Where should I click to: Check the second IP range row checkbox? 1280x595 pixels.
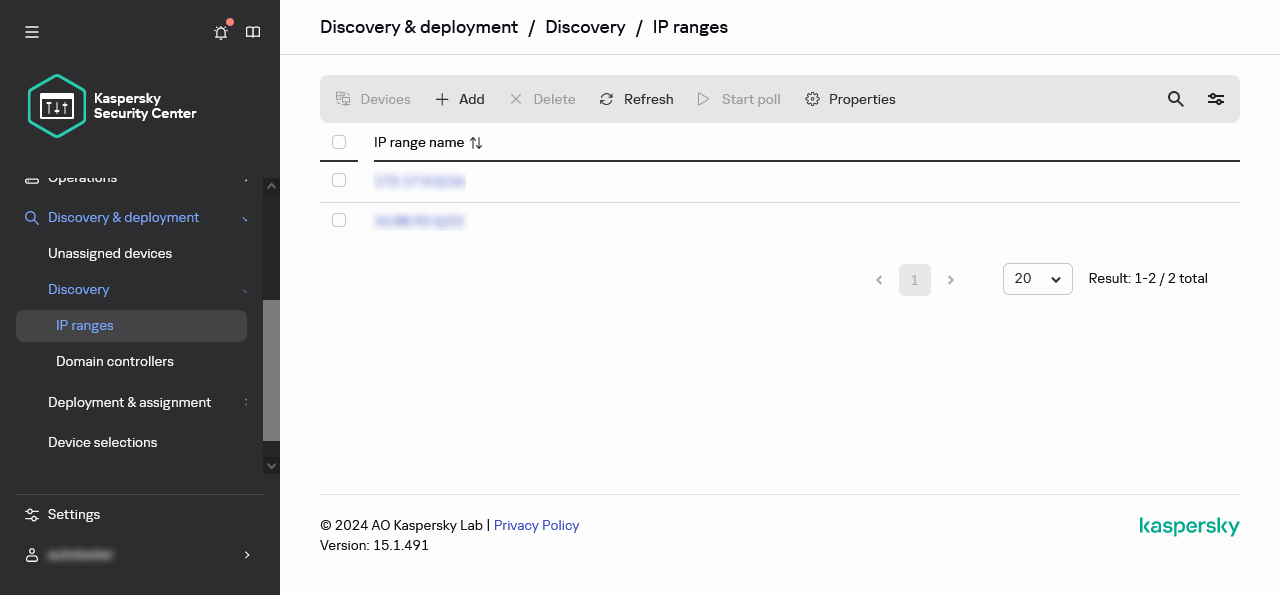pos(339,220)
